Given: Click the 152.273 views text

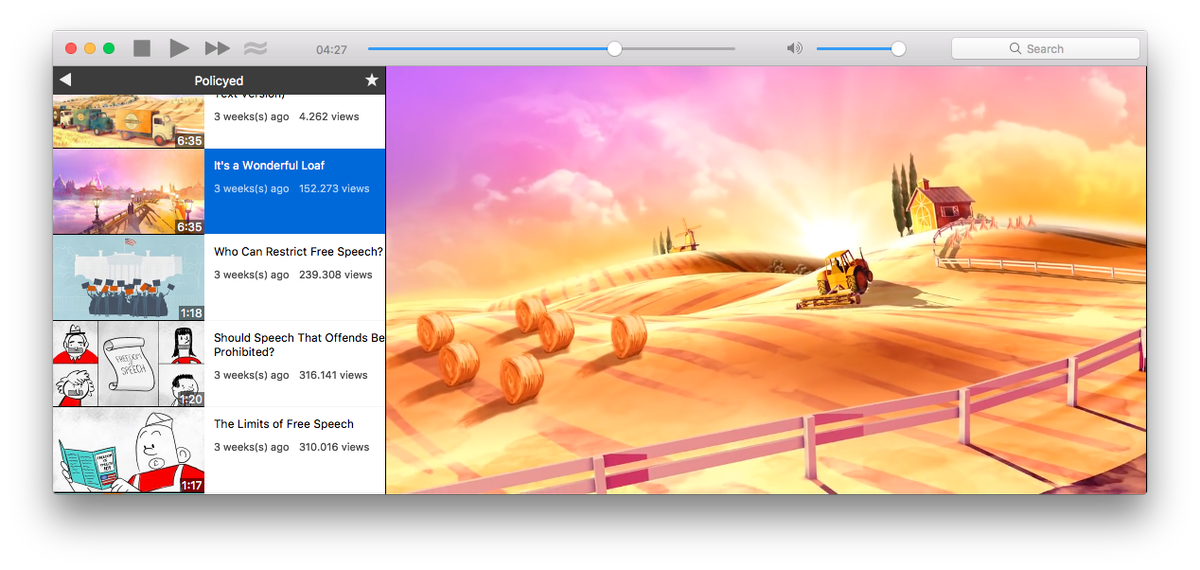Looking at the screenshot, I should 334,188.
